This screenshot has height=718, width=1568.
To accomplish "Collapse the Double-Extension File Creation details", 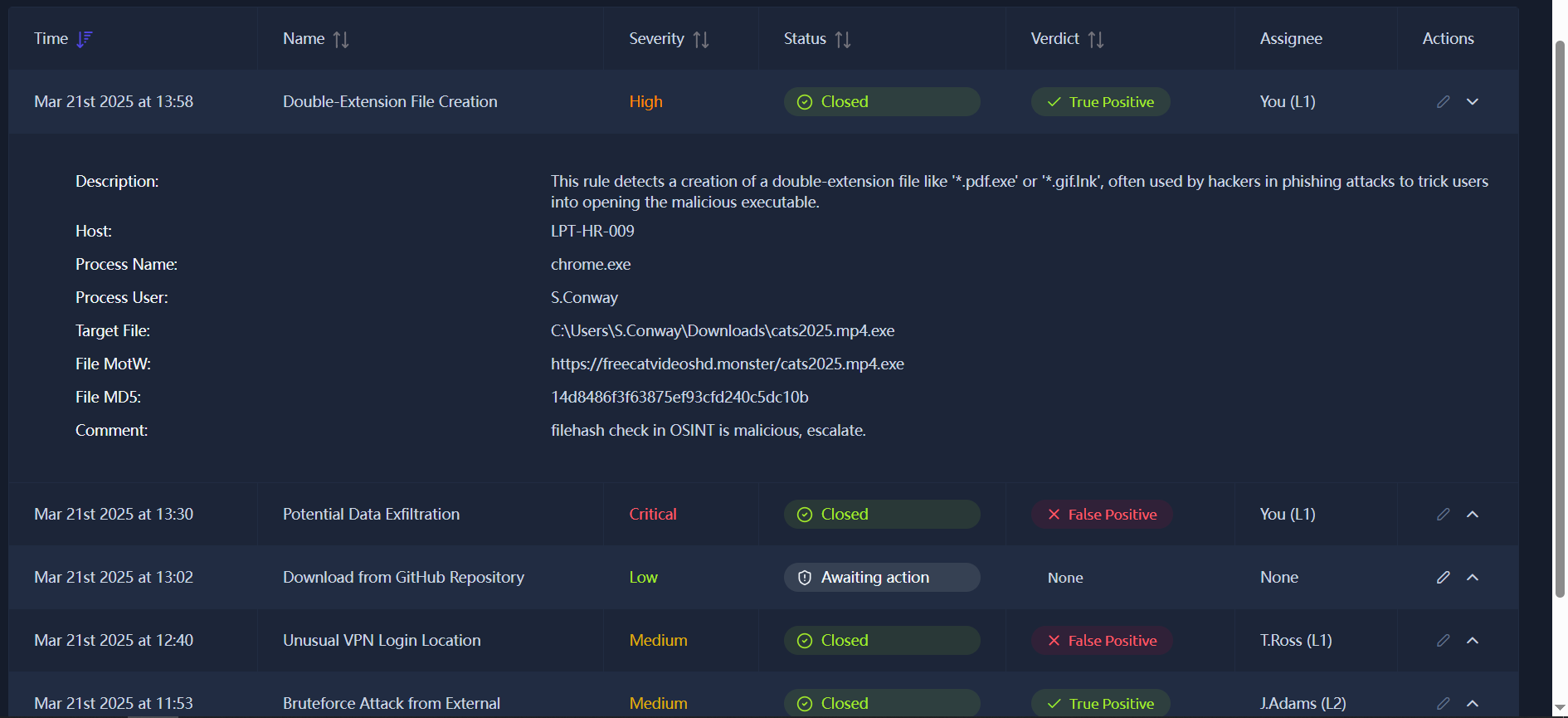I will pyautogui.click(x=1473, y=101).
